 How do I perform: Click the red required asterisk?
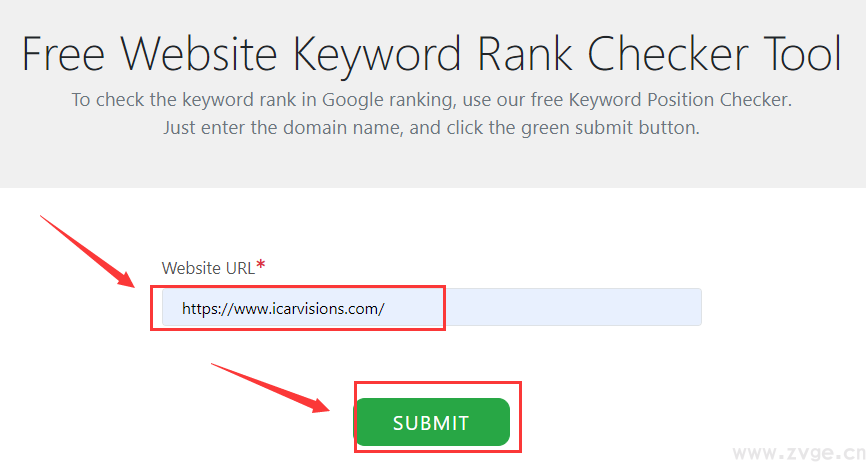coord(261,265)
